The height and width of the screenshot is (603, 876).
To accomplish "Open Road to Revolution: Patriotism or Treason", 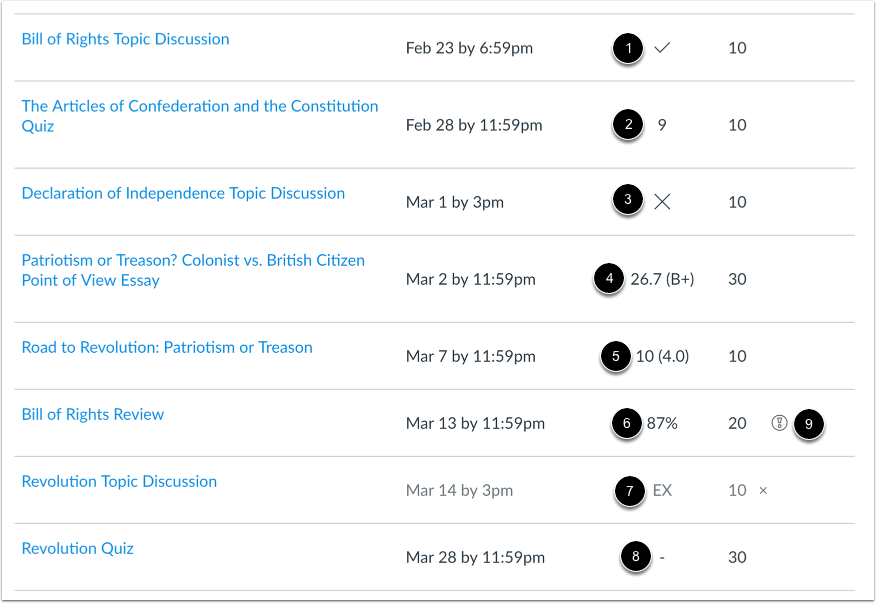I will (167, 348).
